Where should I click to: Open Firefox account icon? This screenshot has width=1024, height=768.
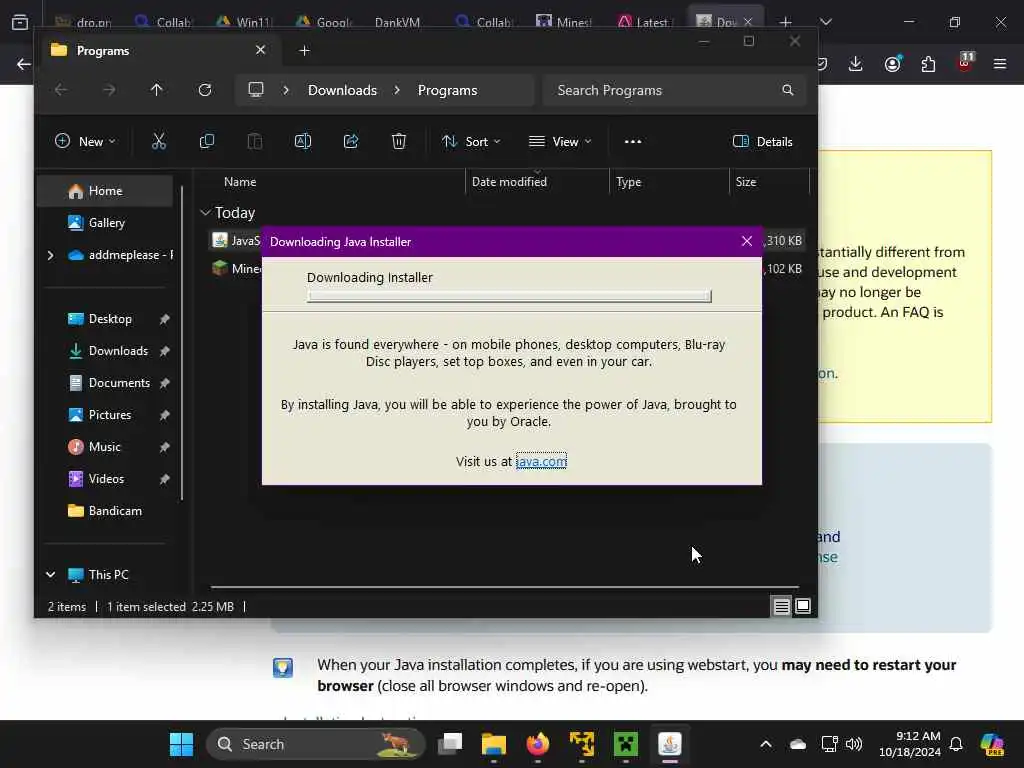[893, 64]
